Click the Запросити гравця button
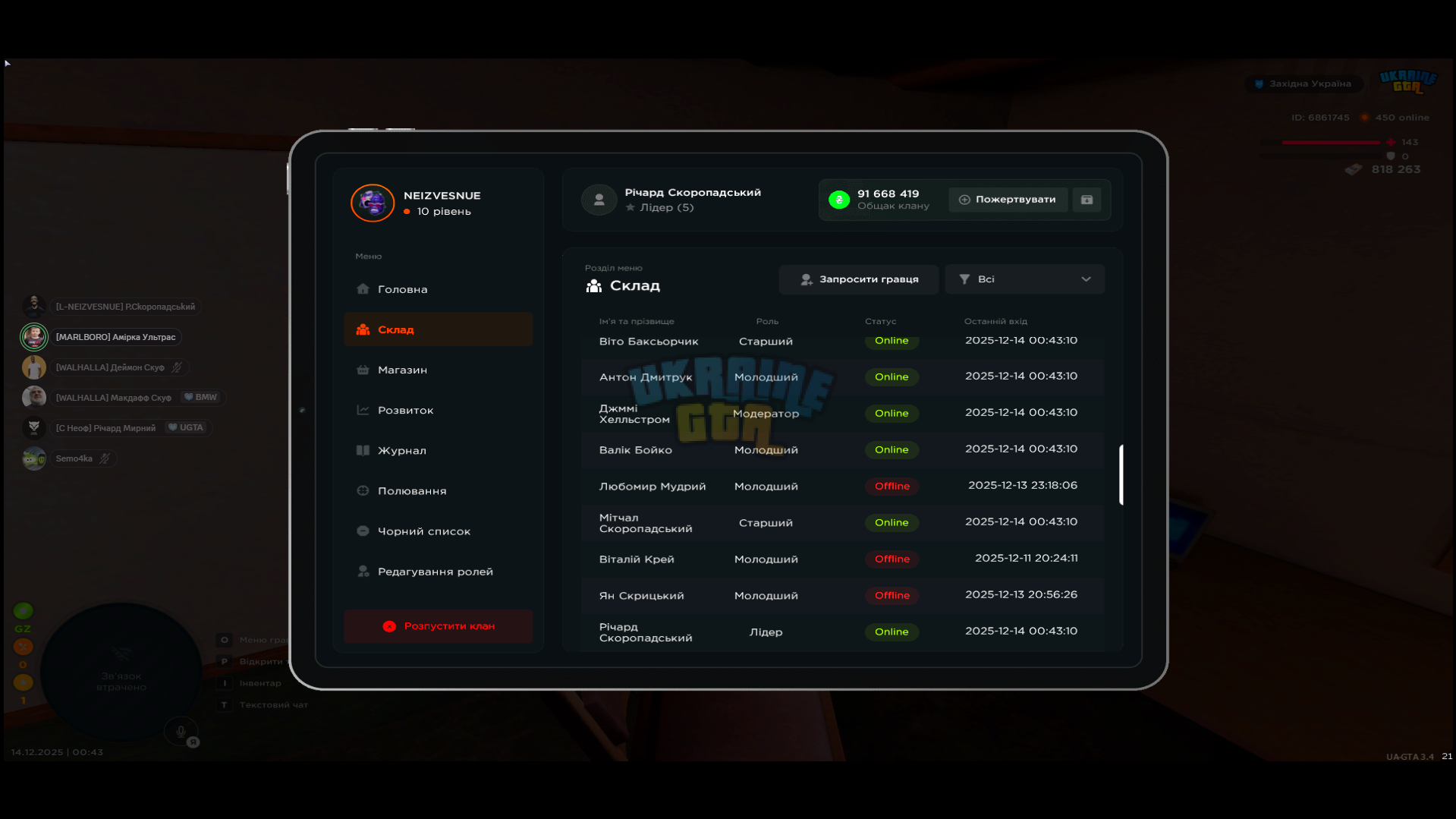This screenshot has width=1456, height=819. click(859, 279)
